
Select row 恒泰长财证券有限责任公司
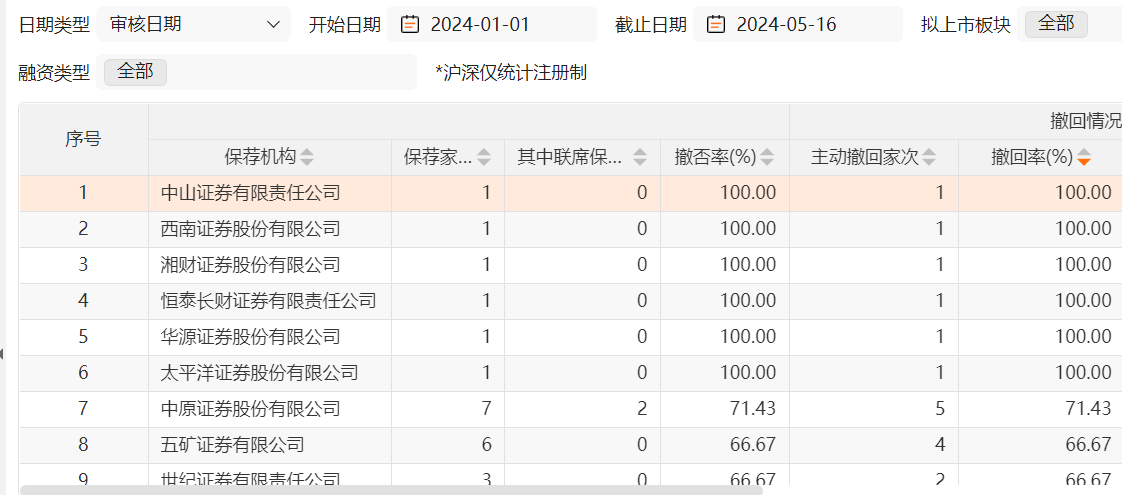pos(570,301)
